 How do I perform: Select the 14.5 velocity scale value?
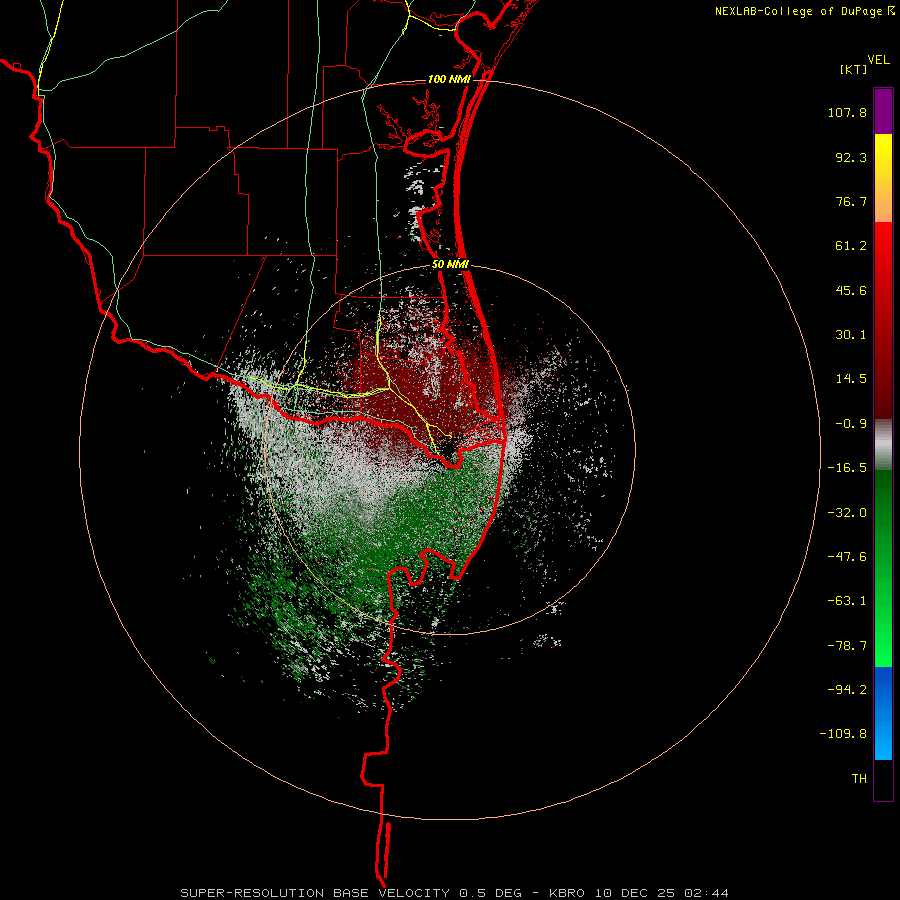click(851, 379)
